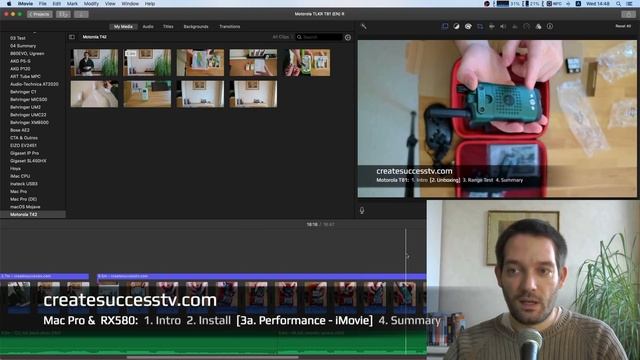The image size is (640, 360).
Task: Open the Mark menu
Action: (x=72, y=4)
